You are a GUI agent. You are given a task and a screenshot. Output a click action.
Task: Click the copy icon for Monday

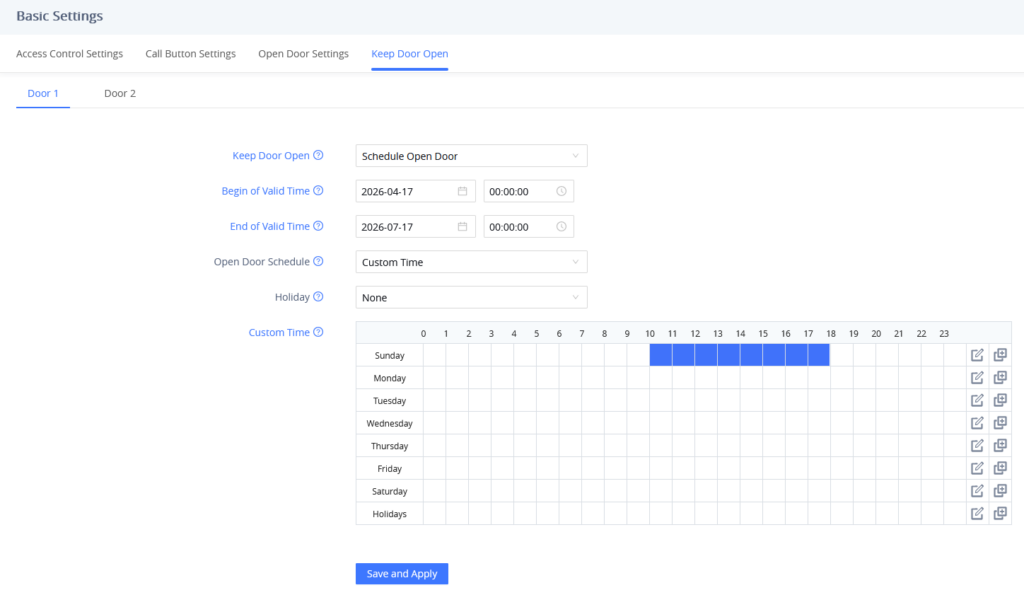pyautogui.click(x=1000, y=378)
